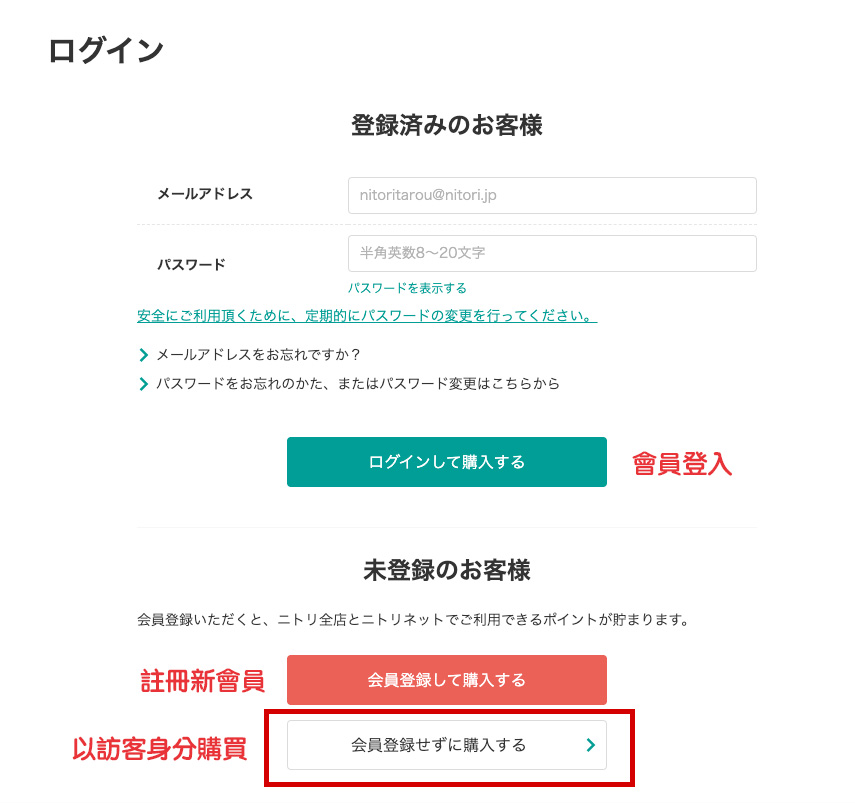Image resolution: width=855 pixels, height=803 pixels.
Task: Click the red 會員登入 annotation text
Action: pyautogui.click(x=682, y=464)
